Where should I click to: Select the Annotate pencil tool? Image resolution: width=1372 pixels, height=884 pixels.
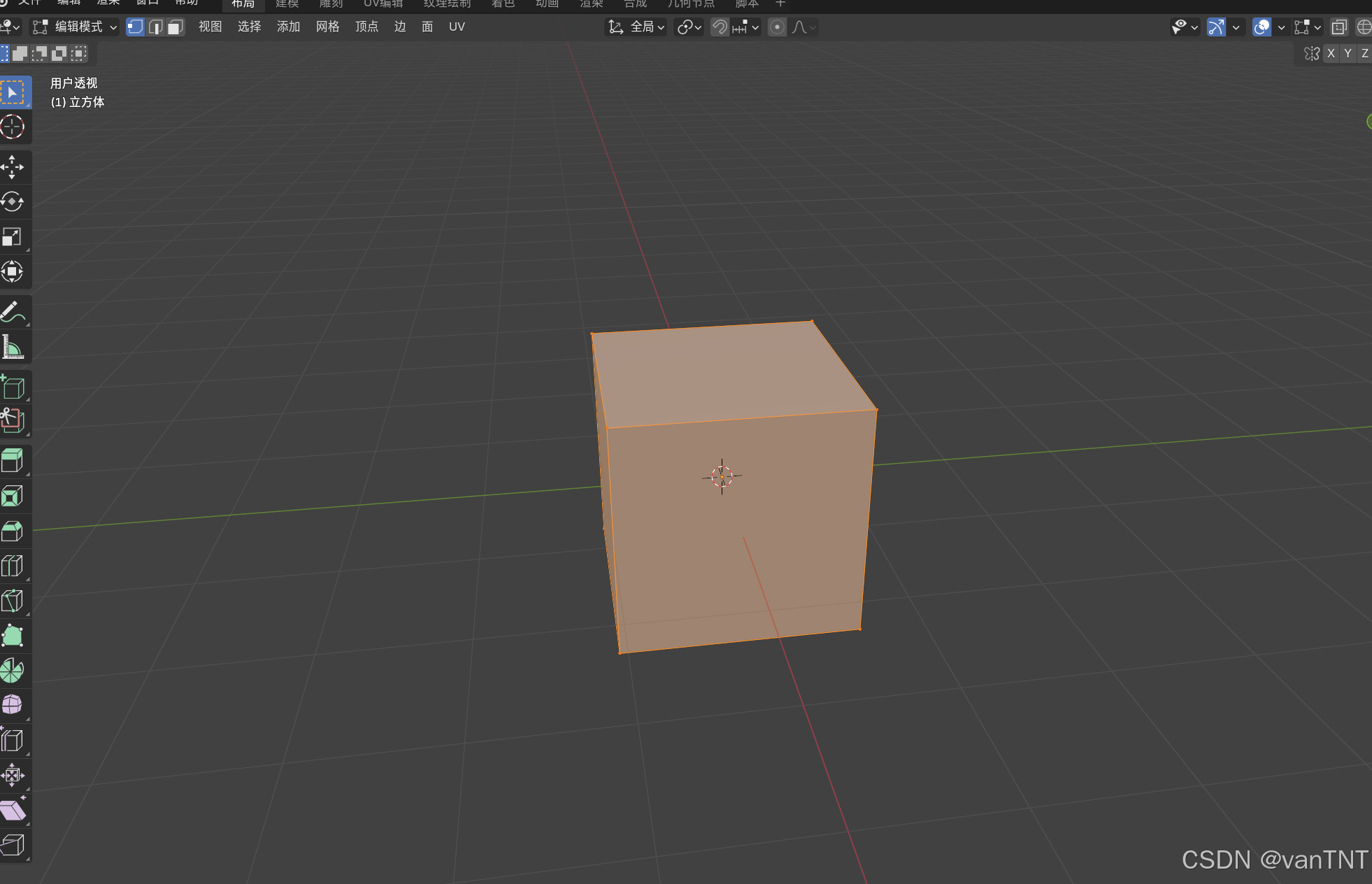13,312
